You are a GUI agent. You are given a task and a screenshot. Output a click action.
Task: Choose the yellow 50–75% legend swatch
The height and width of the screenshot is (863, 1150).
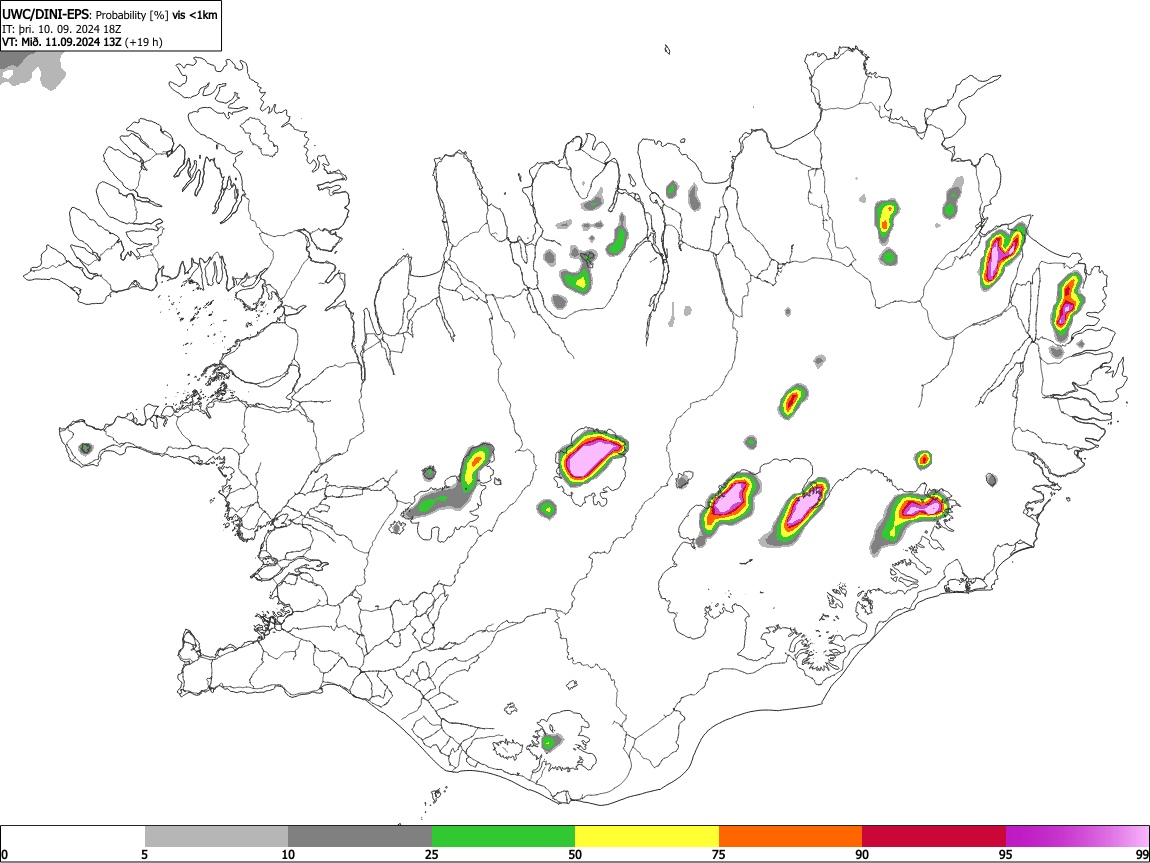(647, 837)
